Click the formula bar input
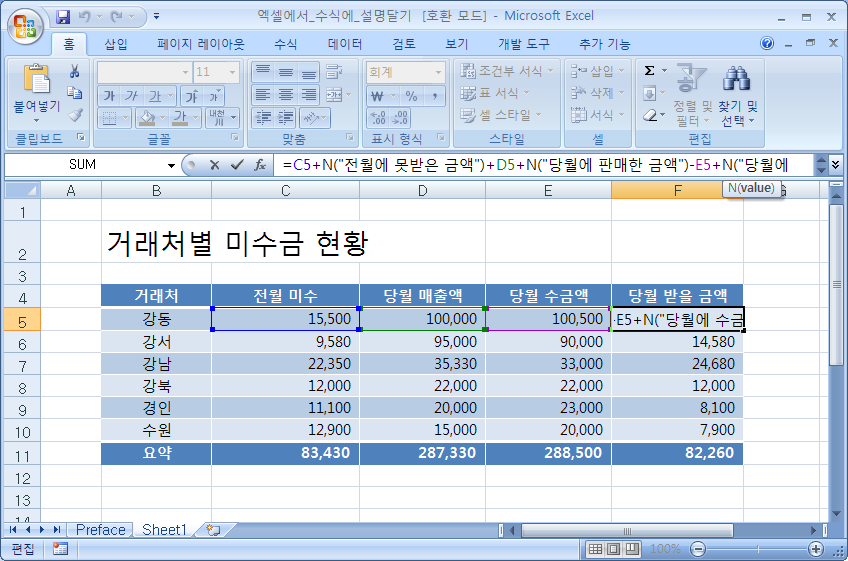Screen dimensions: 848x561 [545, 165]
